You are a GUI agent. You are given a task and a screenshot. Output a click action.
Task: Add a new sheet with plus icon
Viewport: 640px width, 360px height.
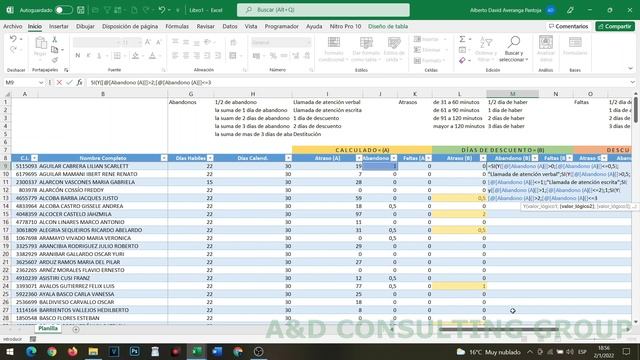point(76,329)
